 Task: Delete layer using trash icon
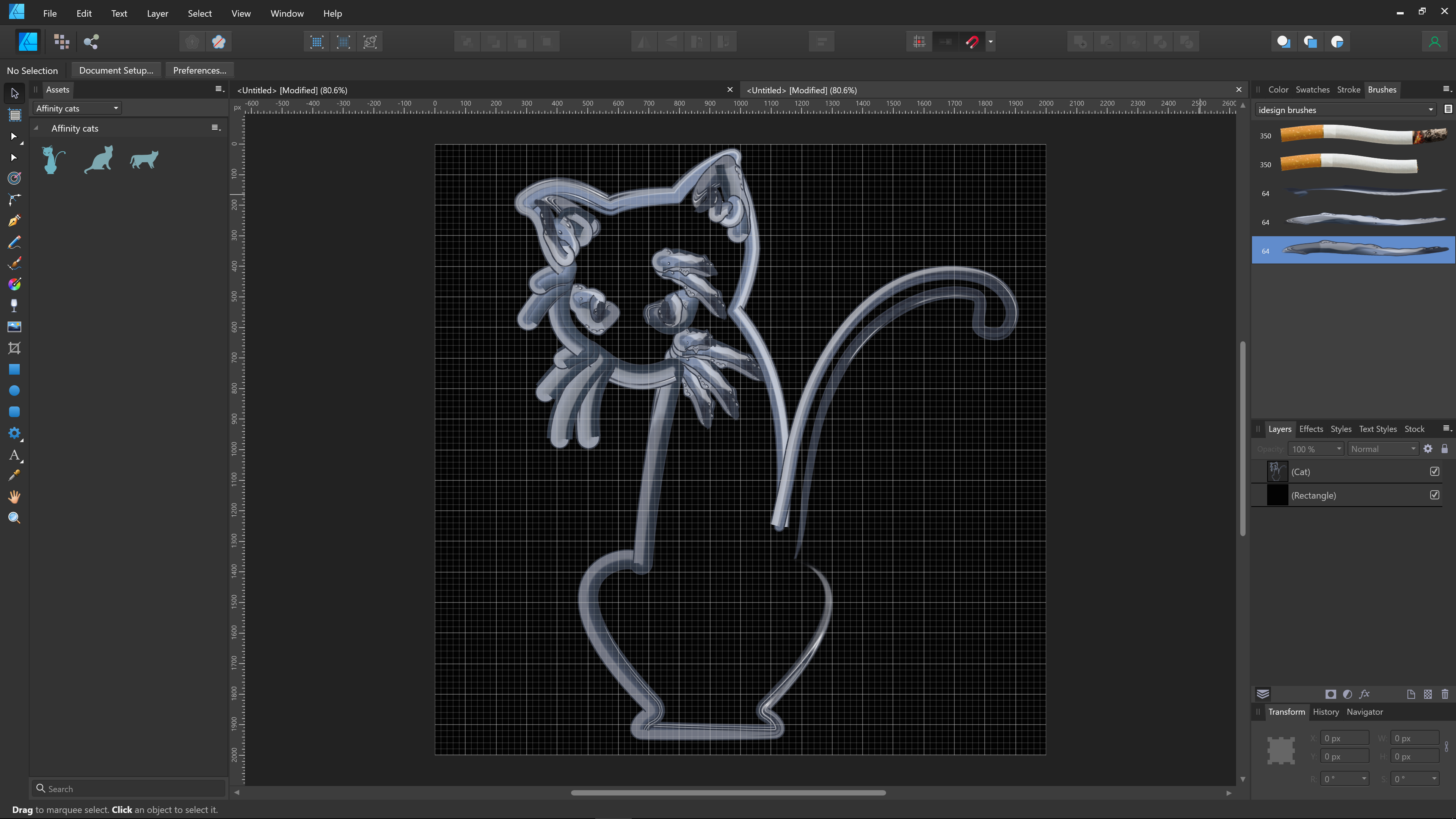(x=1445, y=694)
